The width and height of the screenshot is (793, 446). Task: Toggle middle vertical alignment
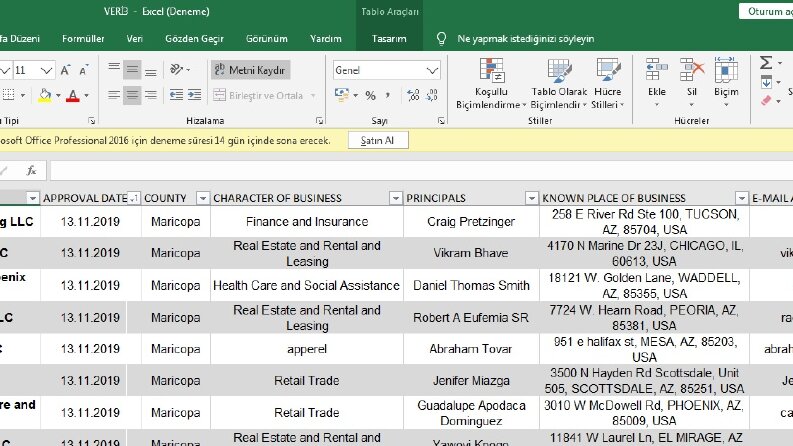132,70
